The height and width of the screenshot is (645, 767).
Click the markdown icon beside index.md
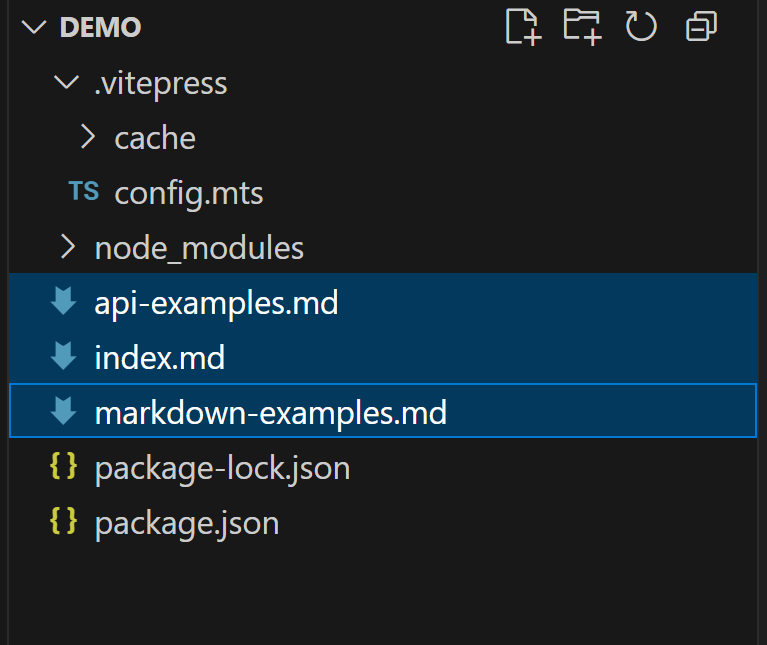[x=64, y=357]
